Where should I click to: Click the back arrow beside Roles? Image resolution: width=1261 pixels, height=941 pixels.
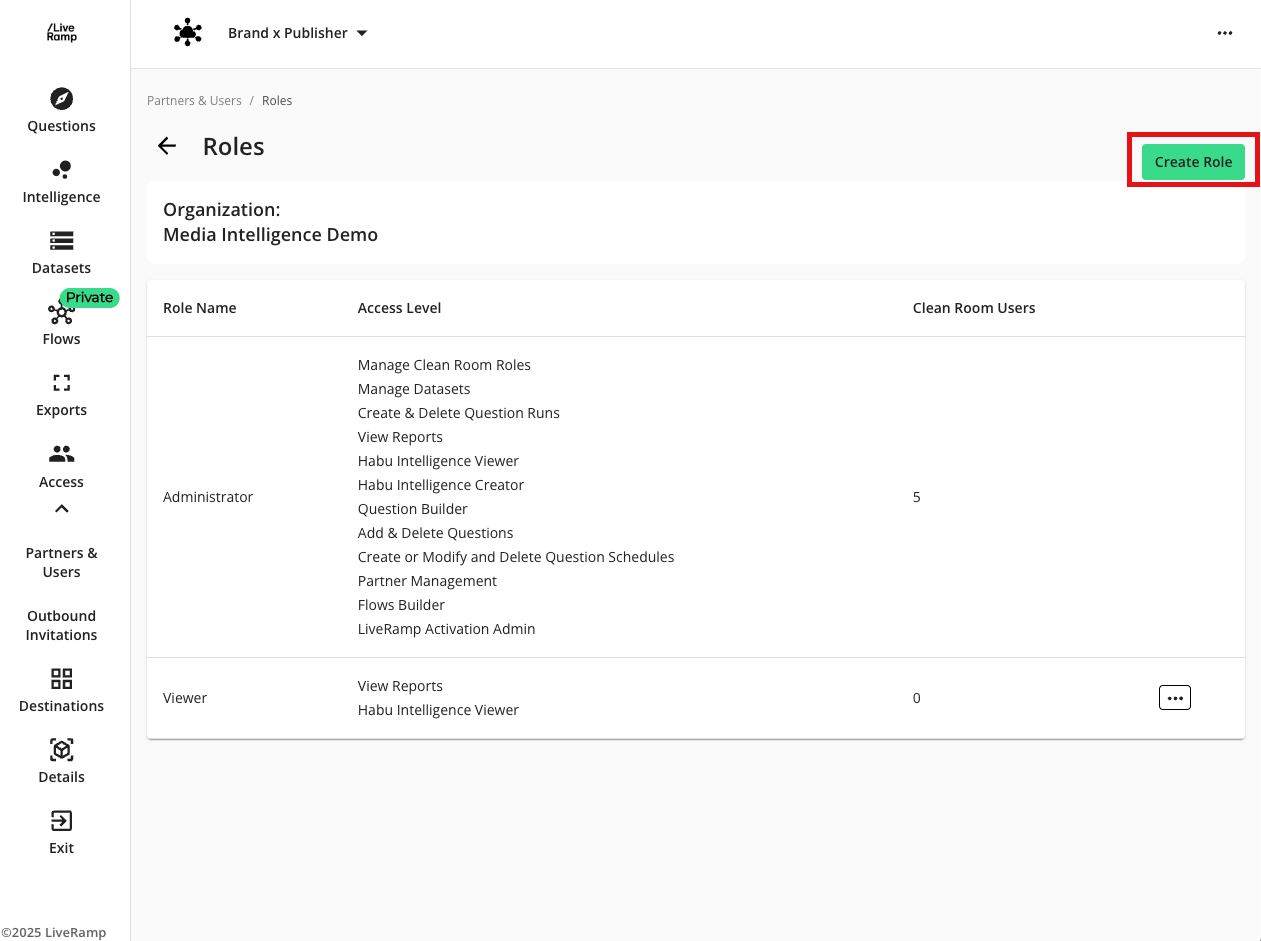[x=167, y=146]
